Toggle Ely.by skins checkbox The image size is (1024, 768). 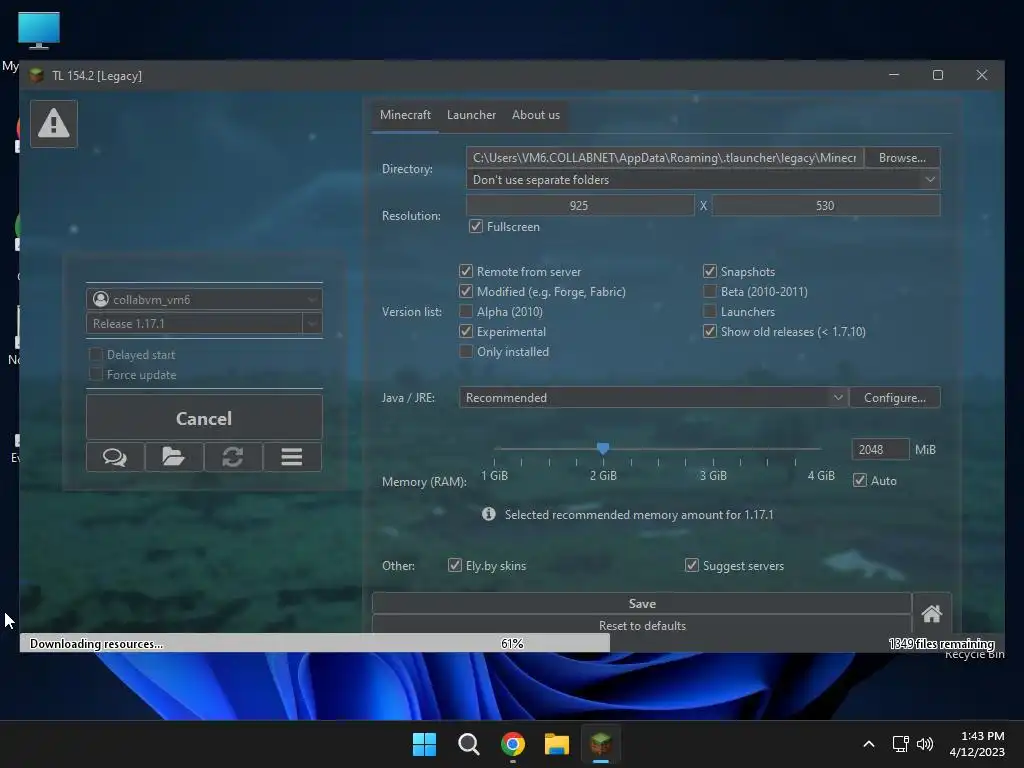point(455,565)
